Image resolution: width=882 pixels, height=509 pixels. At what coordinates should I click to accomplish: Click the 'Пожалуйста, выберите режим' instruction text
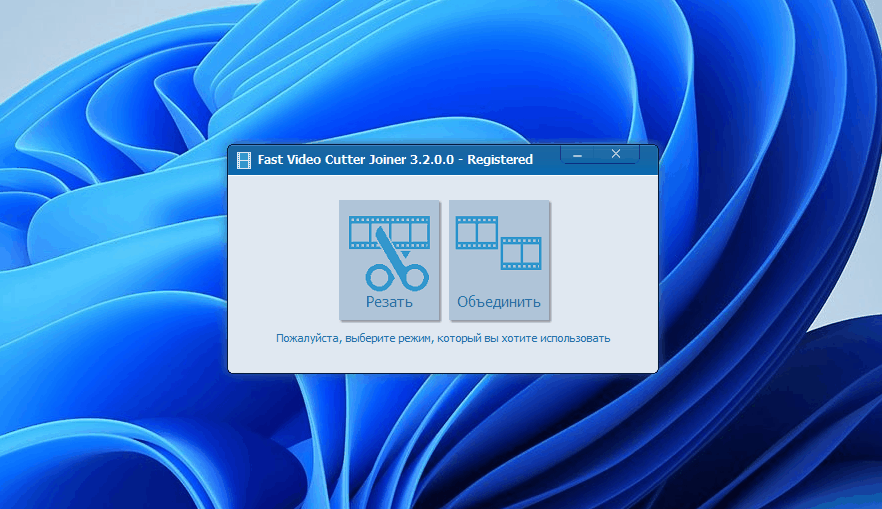[x=443, y=339]
